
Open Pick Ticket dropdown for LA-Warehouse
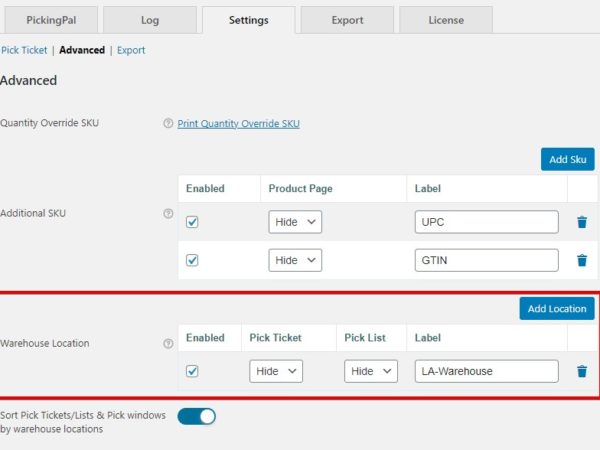coord(276,371)
